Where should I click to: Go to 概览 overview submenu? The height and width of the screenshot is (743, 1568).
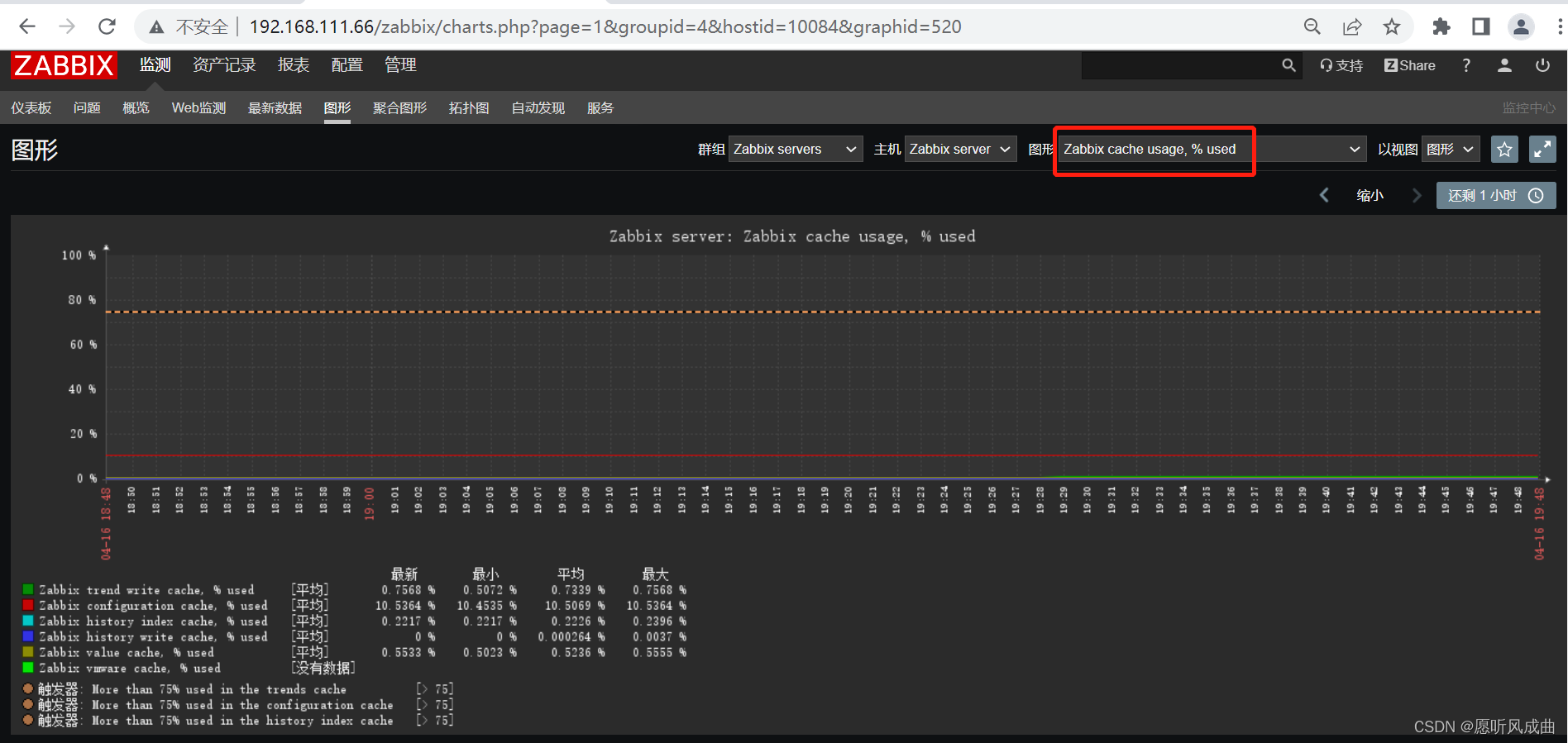[x=136, y=108]
